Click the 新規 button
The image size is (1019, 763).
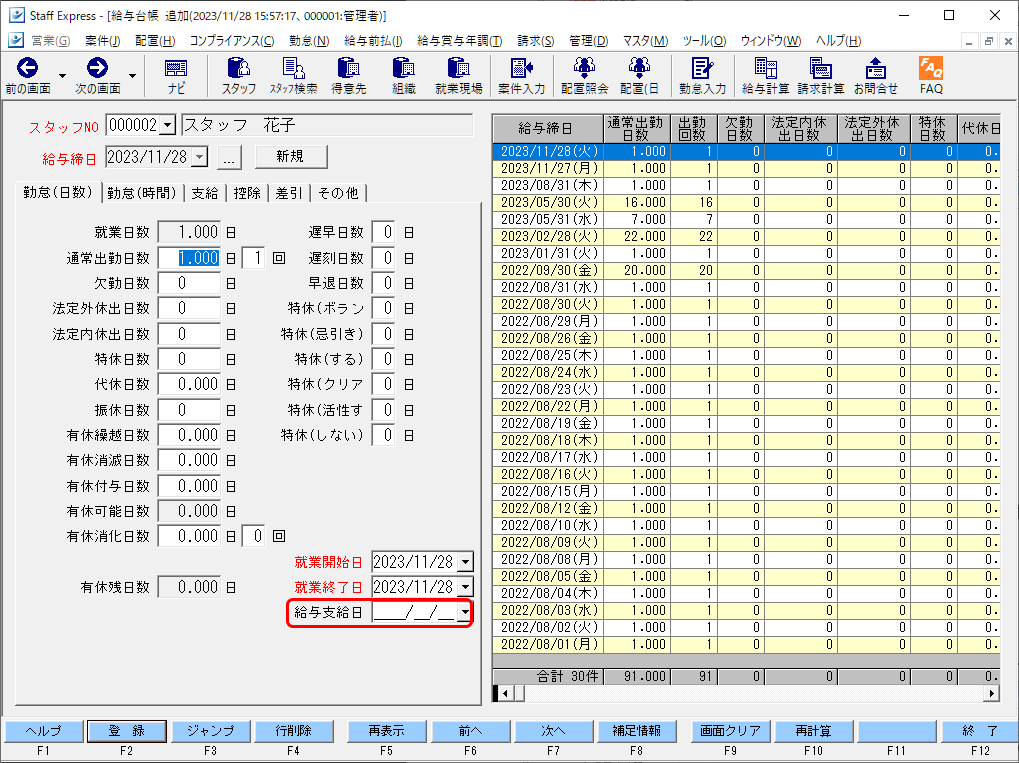pyautogui.click(x=290, y=156)
